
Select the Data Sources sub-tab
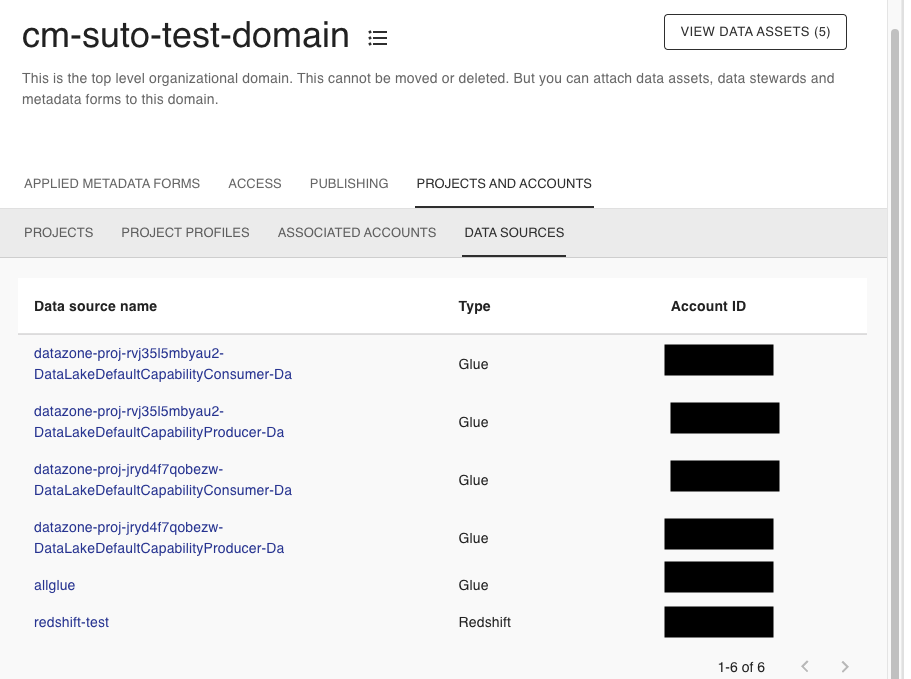[x=514, y=233]
